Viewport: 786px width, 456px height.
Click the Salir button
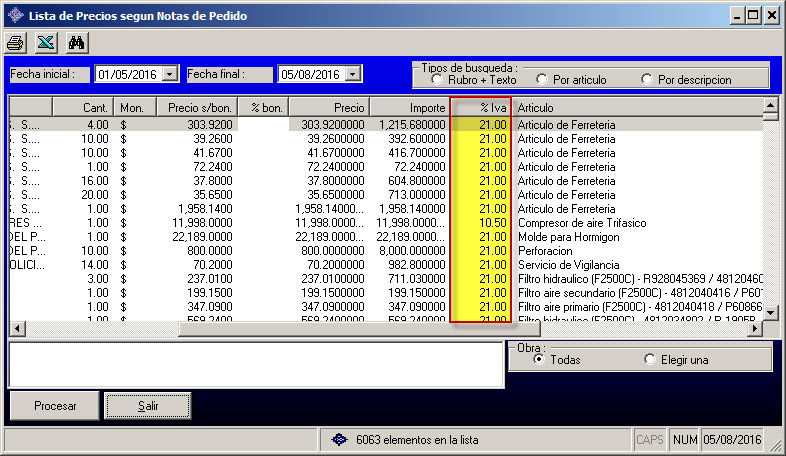tap(148, 406)
